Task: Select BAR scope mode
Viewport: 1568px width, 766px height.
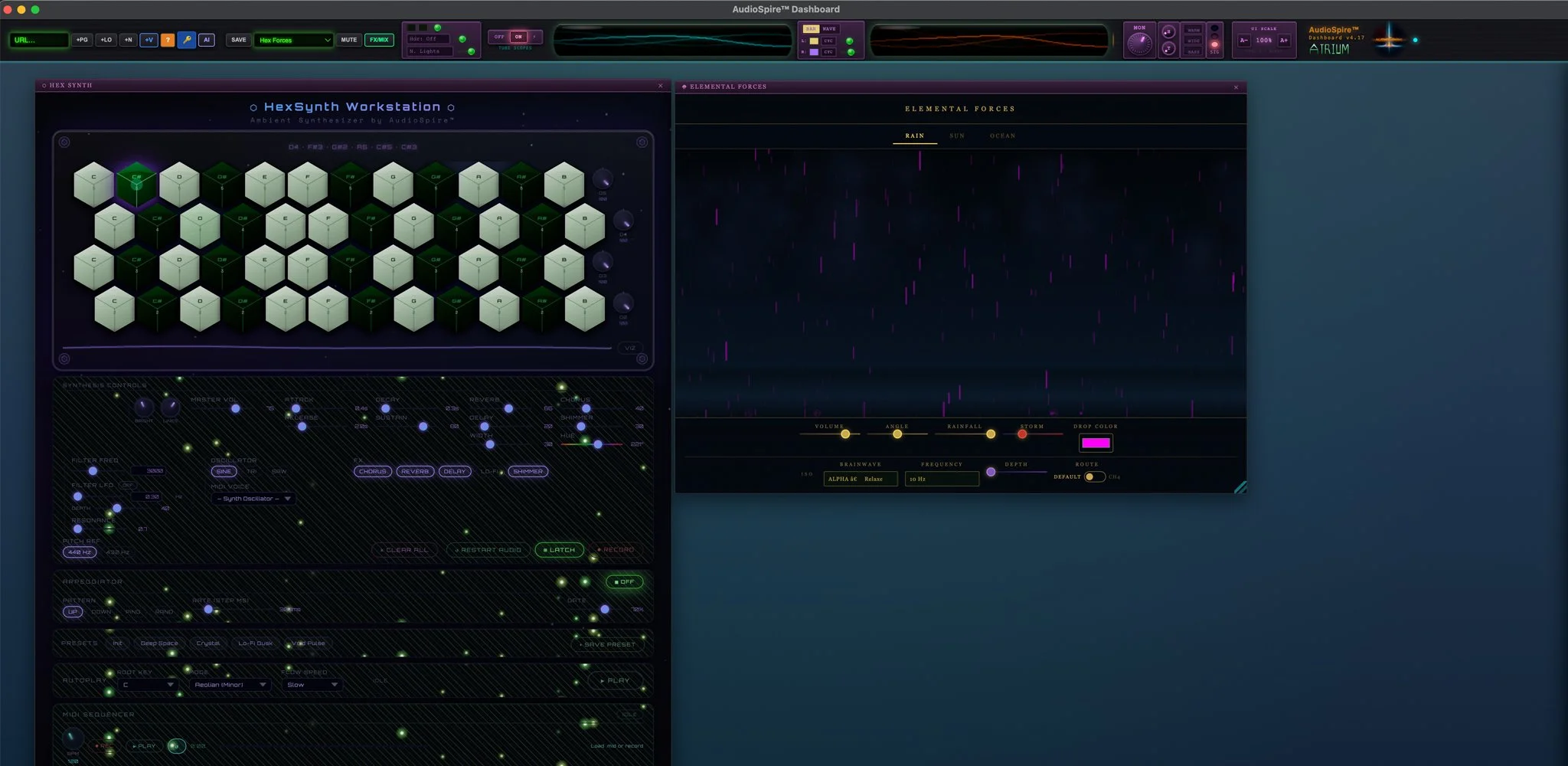Action: [811, 29]
